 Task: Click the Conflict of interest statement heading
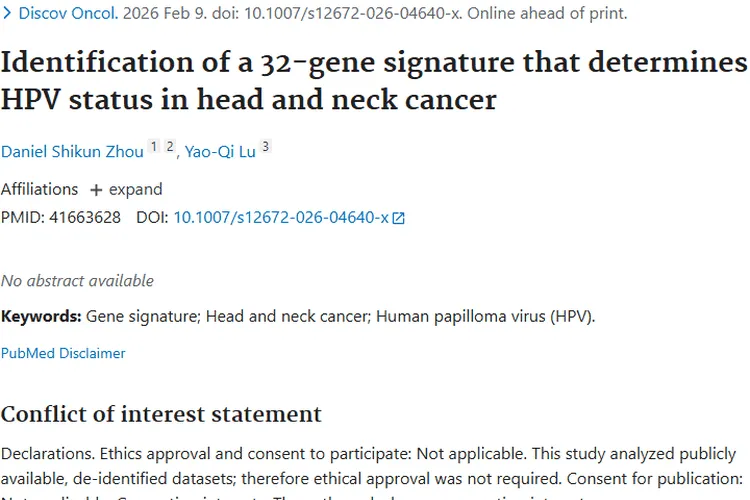coord(161,414)
